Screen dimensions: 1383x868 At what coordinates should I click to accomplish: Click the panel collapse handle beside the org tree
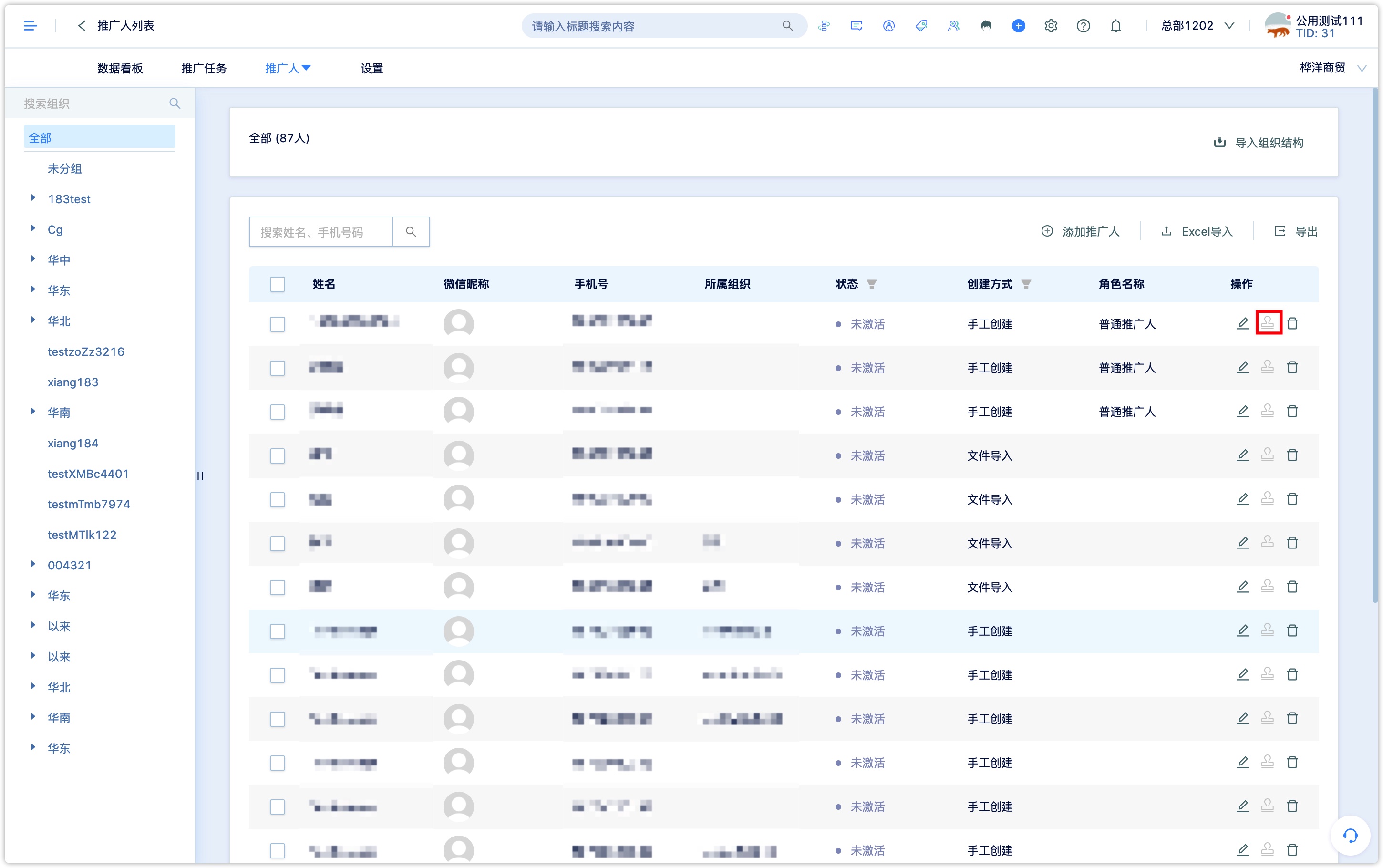click(x=200, y=476)
